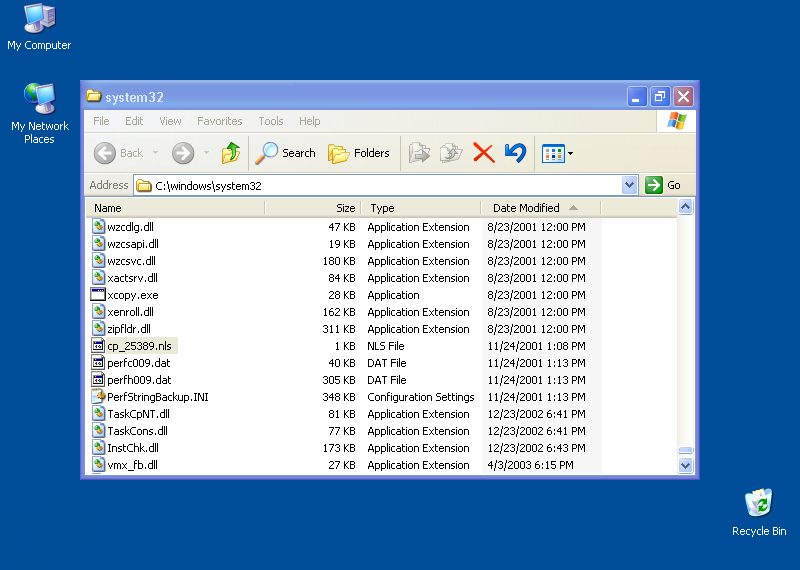Viewport: 800px width, 570px height.
Task: Sort by Date Modified column header
Action: pyautogui.click(x=541, y=208)
